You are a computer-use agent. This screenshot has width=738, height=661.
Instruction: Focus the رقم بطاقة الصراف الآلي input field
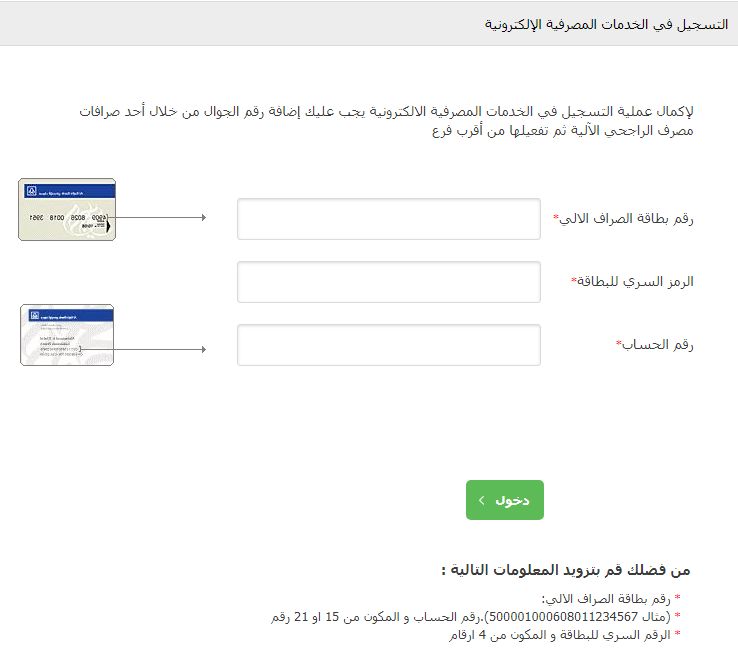[x=388, y=219]
